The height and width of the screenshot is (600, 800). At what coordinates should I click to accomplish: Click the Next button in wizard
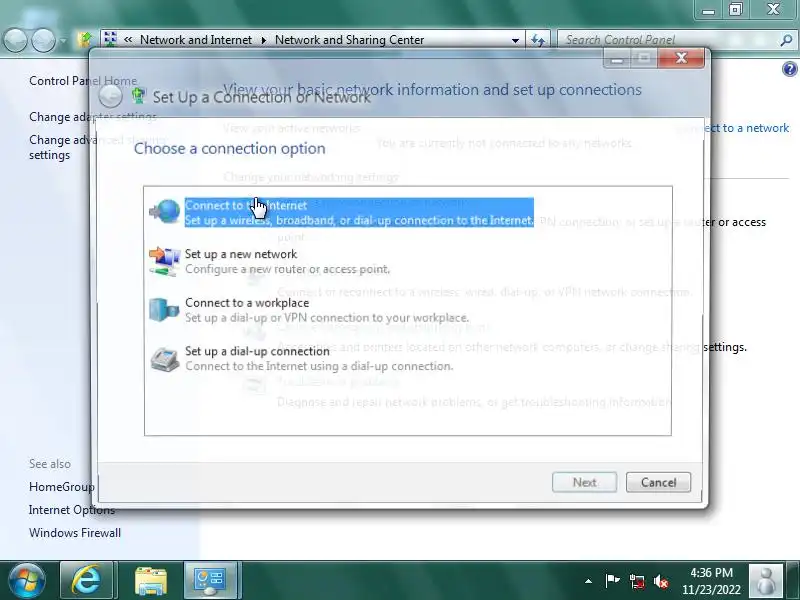584,482
